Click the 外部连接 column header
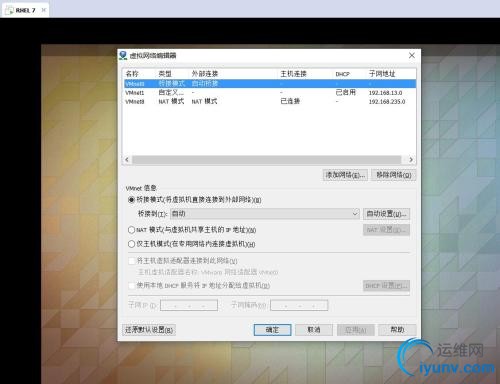 click(x=205, y=74)
